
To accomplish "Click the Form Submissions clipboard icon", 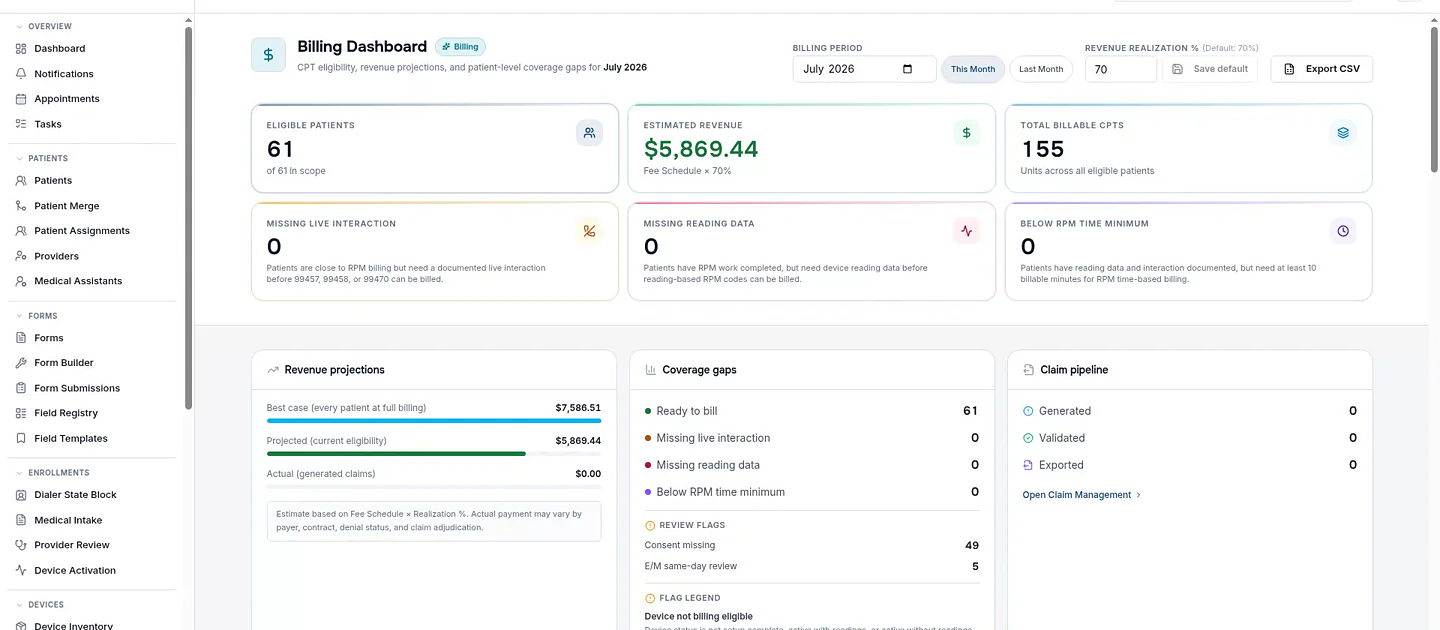I will 21,387.
